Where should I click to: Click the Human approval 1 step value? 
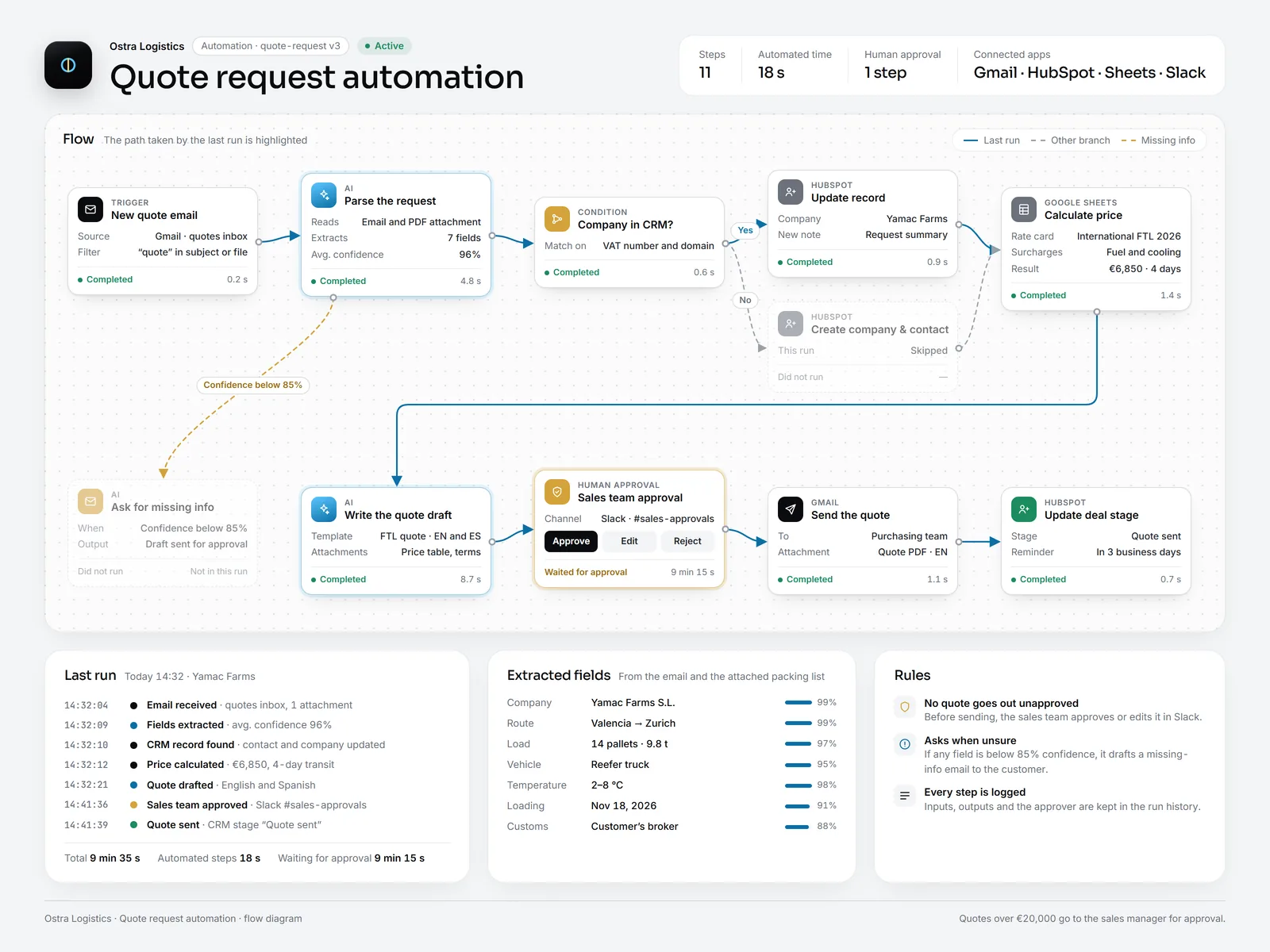pyautogui.click(x=886, y=73)
